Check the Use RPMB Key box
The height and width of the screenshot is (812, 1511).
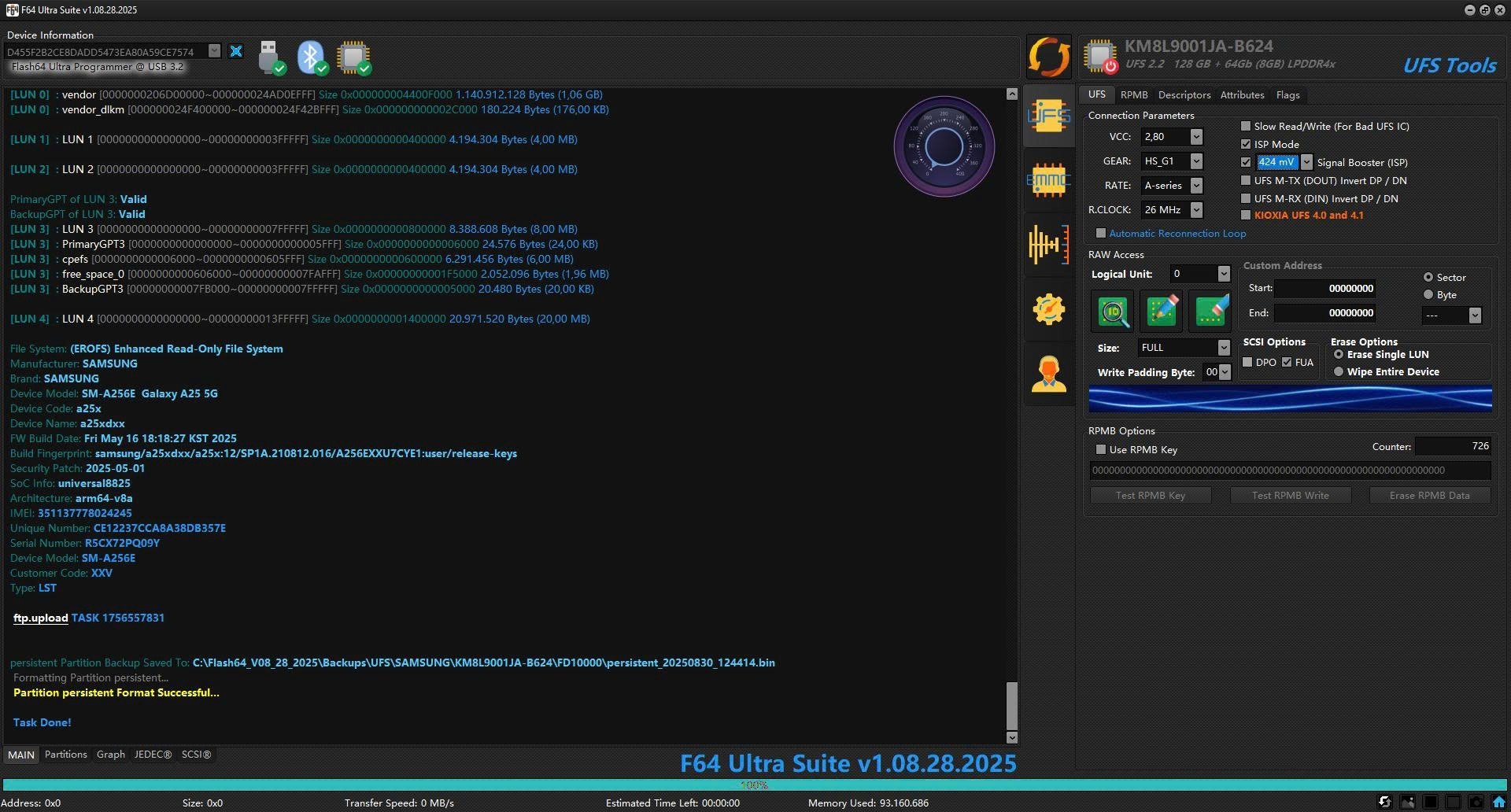coord(1101,449)
